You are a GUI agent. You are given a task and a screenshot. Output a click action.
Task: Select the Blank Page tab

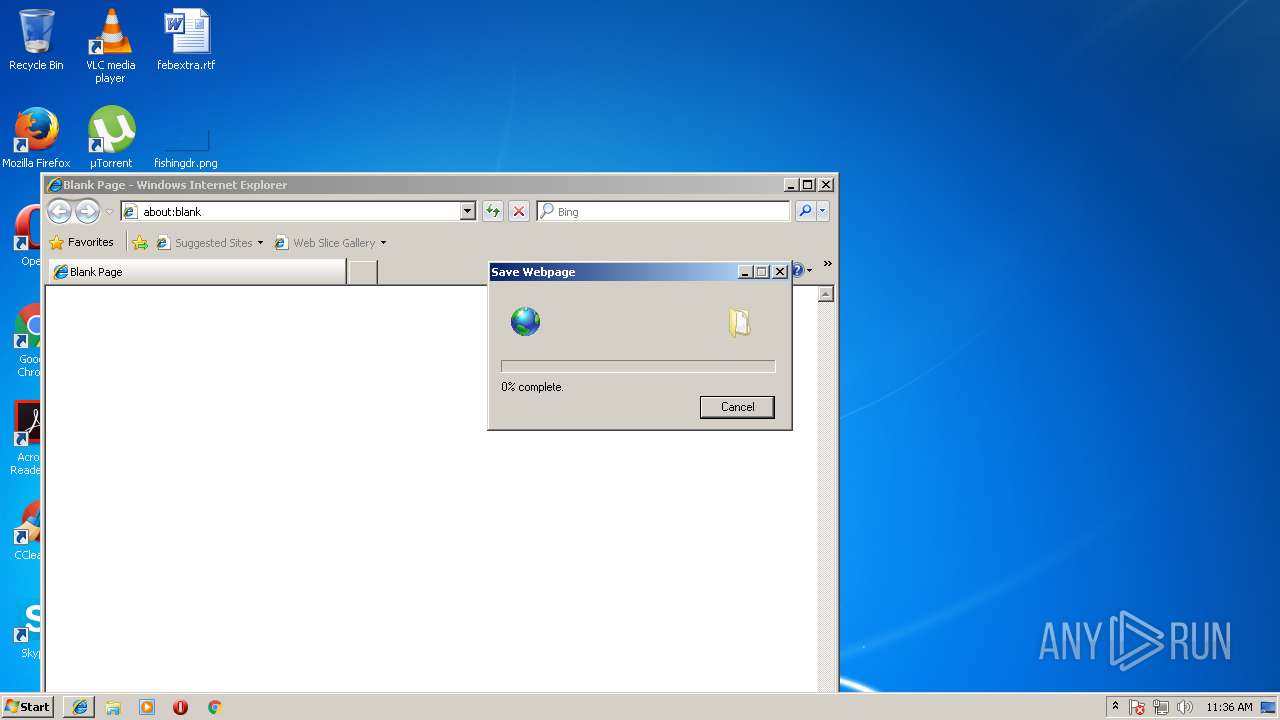pyautogui.click(x=197, y=272)
